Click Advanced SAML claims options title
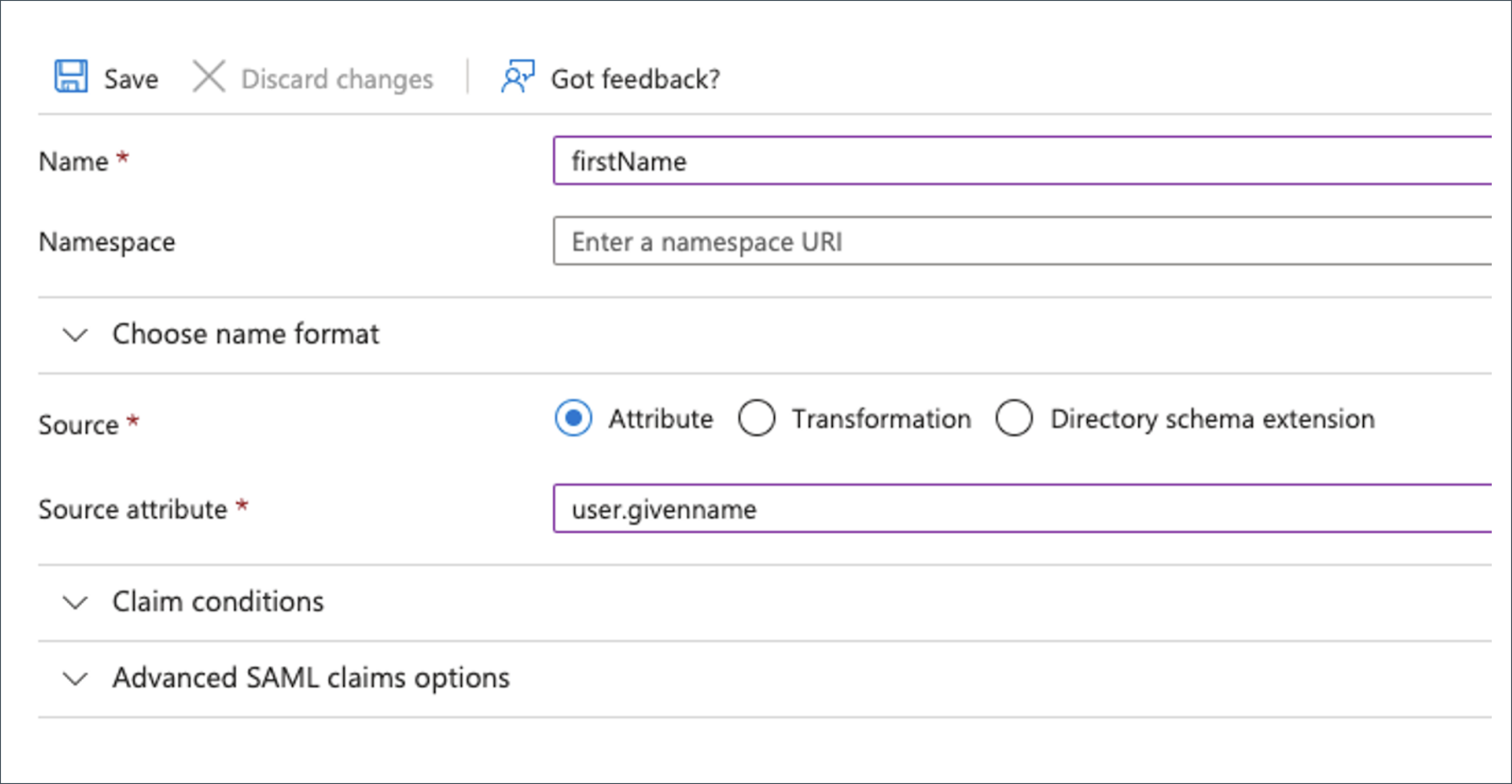The width and height of the screenshot is (1512, 784). (311, 678)
